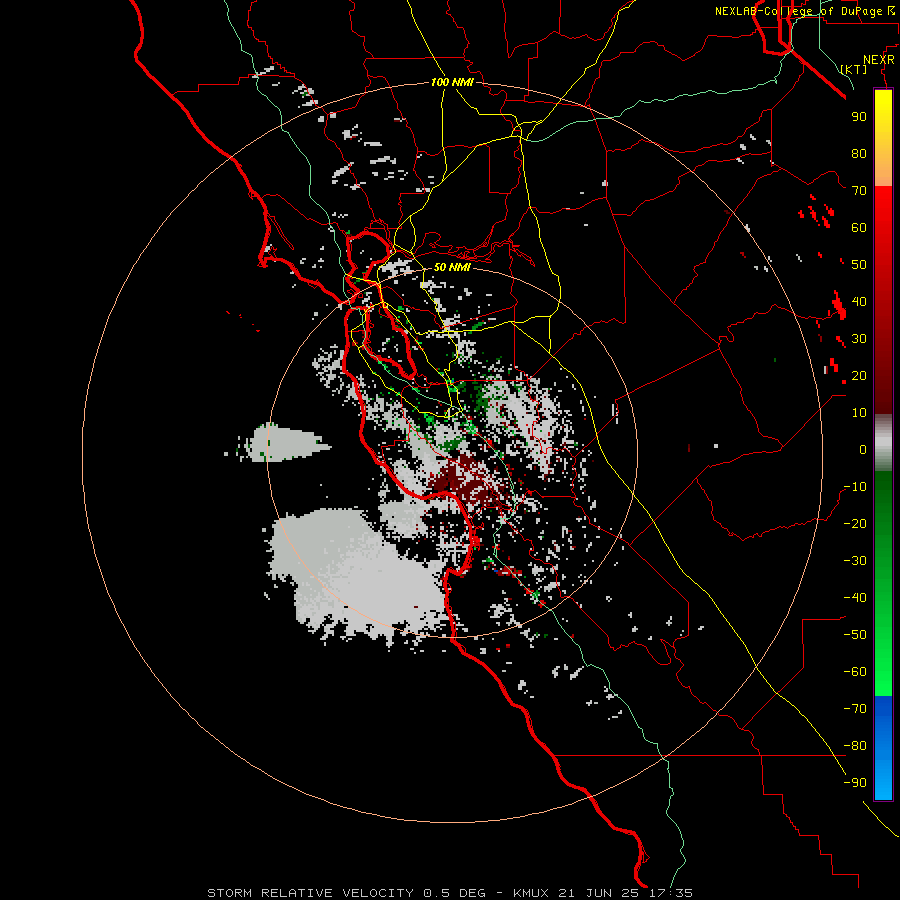Click the '[KT]' units label
Image resolution: width=900 pixels, height=900 pixels.
[x=854, y=69]
